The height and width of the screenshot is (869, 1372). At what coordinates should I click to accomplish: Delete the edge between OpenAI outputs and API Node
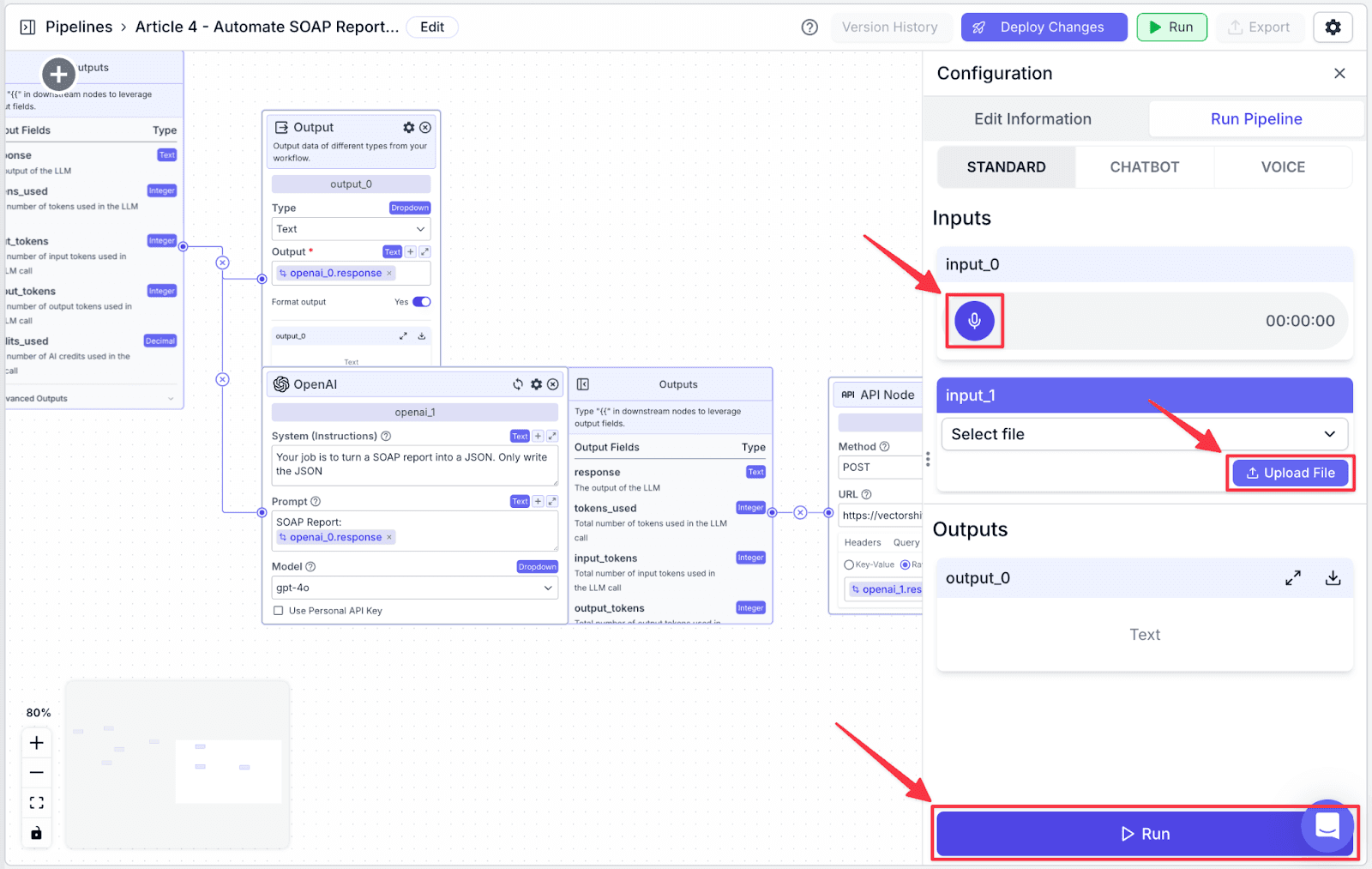tap(800, 512)
